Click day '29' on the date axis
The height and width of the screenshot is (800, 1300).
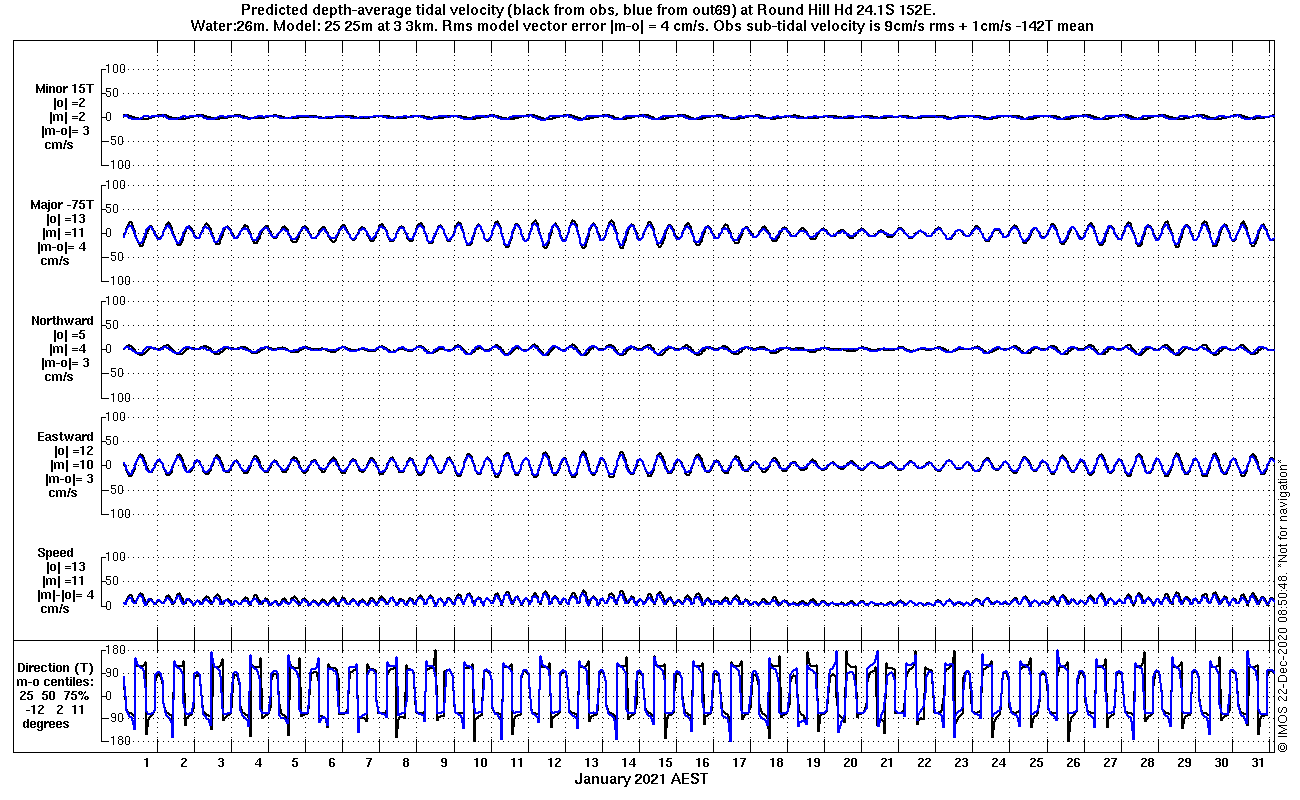point(1183,763)
